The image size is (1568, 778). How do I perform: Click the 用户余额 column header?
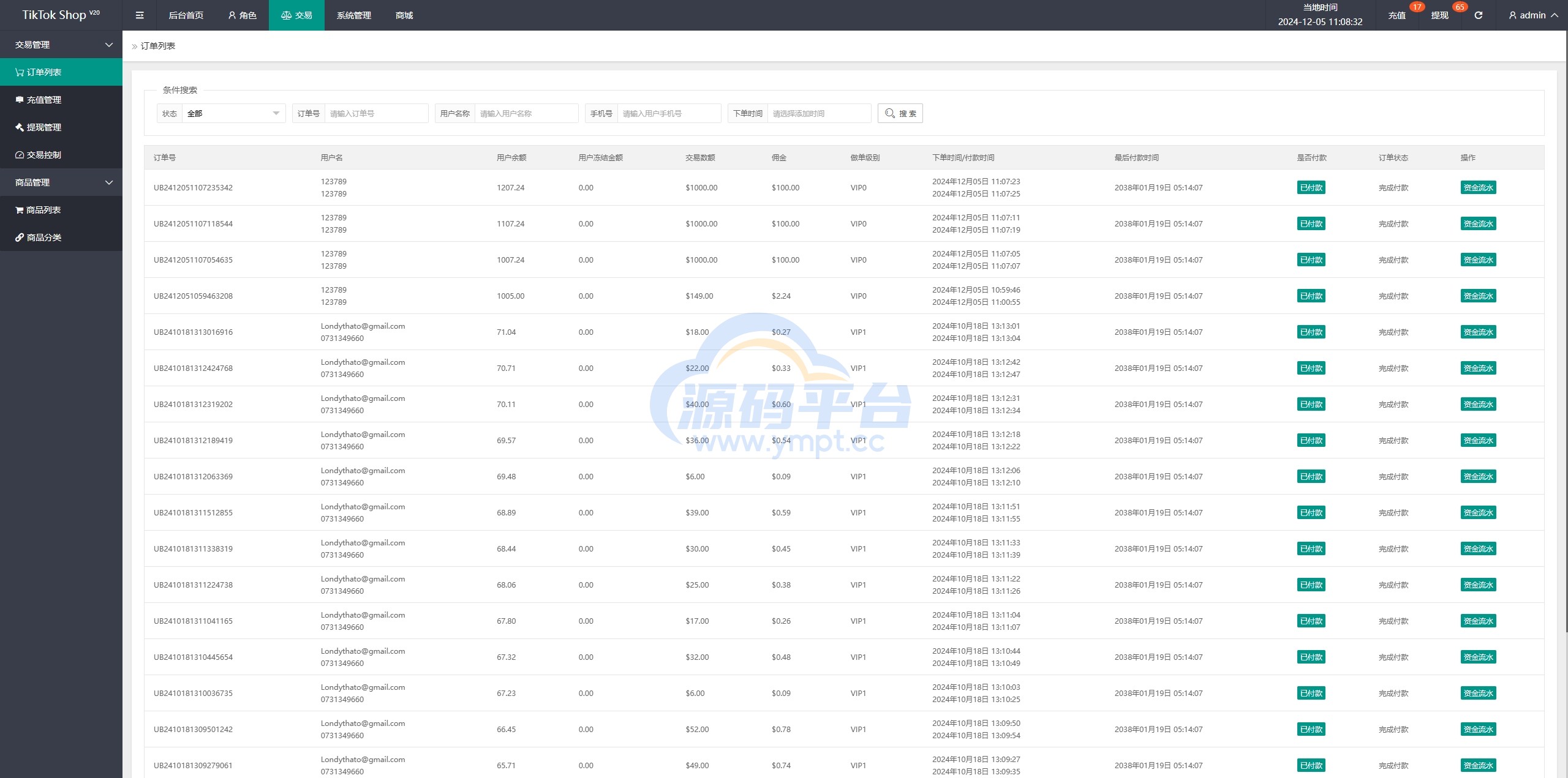coord(511,158)
